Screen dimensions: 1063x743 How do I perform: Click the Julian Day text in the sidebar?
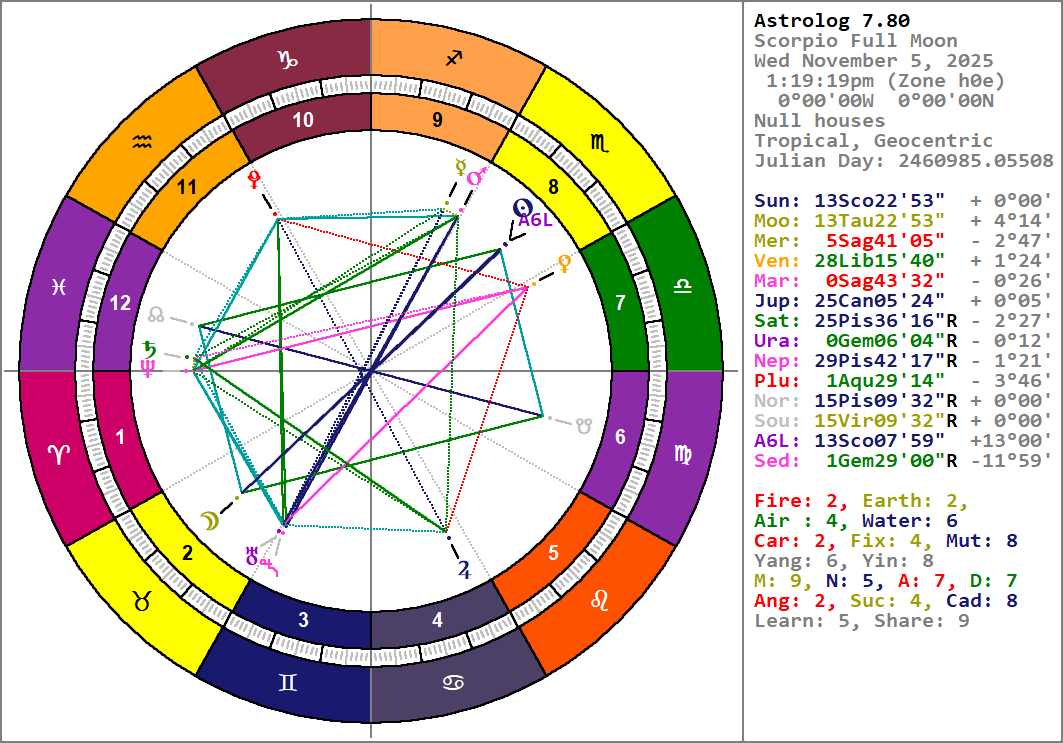[x=902, y=161]
